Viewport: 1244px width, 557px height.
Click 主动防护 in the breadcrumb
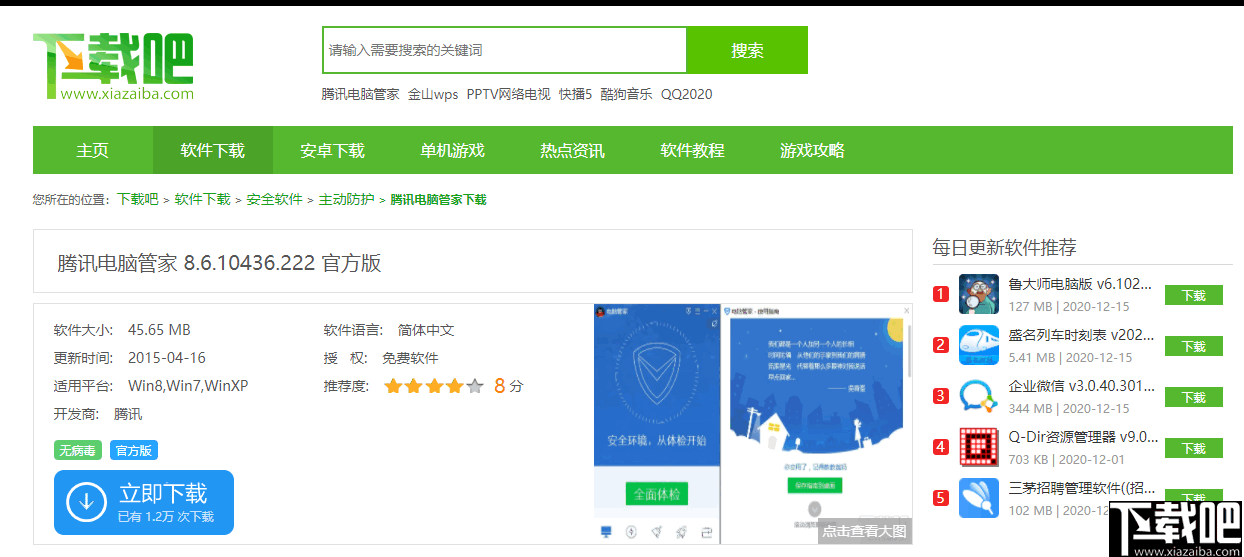347,199
